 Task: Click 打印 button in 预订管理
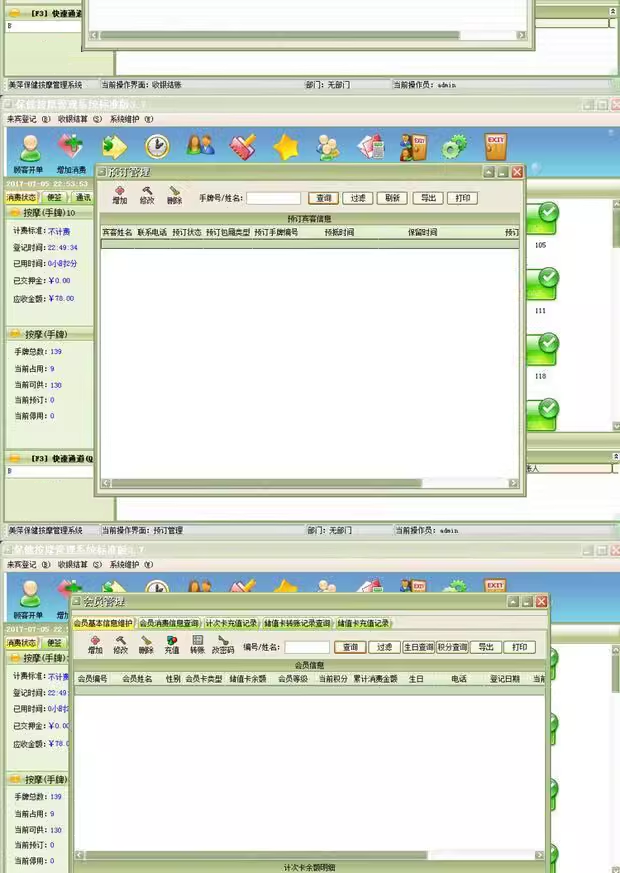[x=462, y=198]
